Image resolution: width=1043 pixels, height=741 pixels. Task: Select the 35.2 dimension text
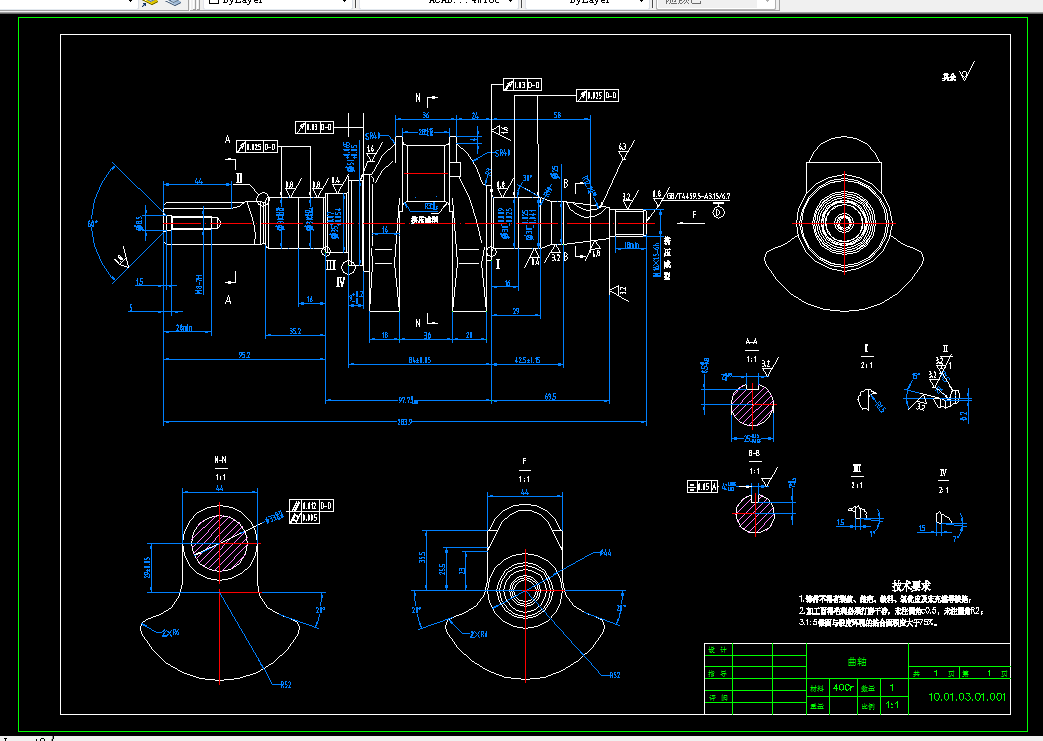295,331
